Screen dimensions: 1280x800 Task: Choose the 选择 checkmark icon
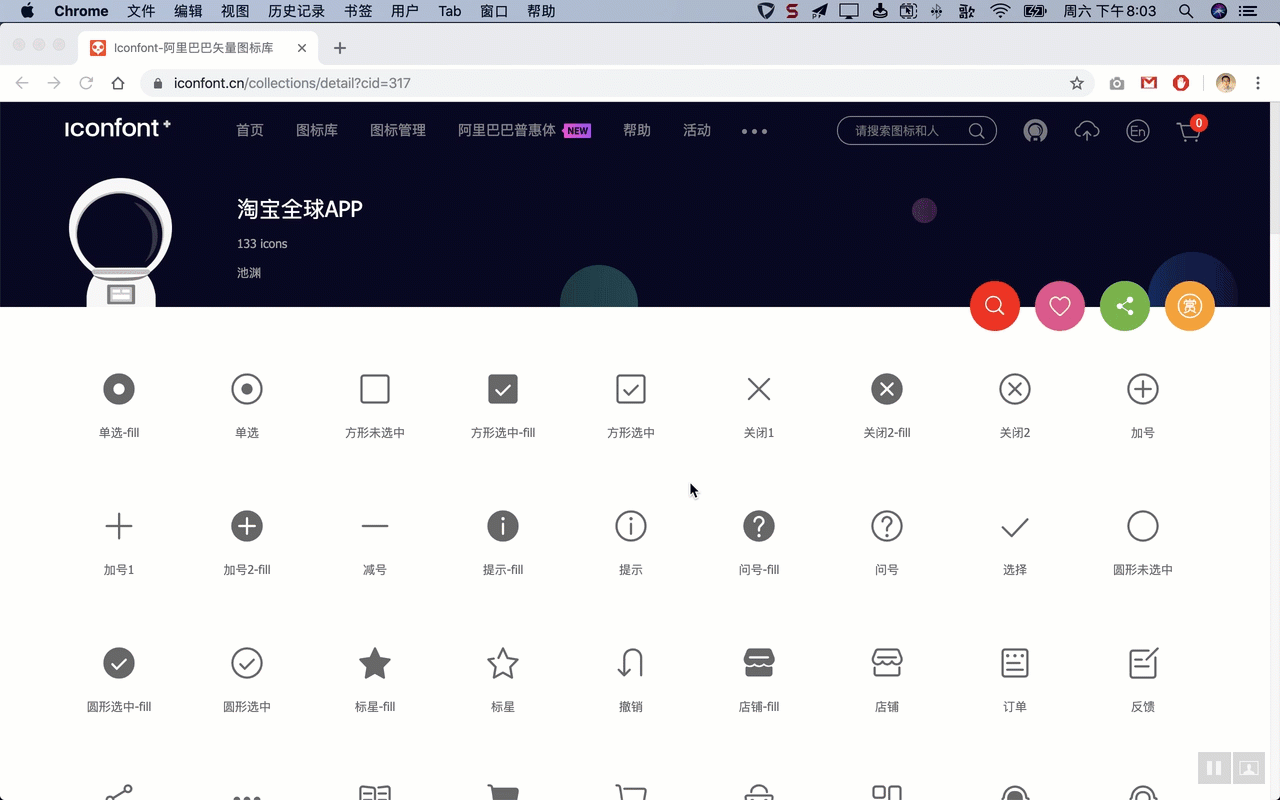pyautogui.click(x=1015, y=527)
